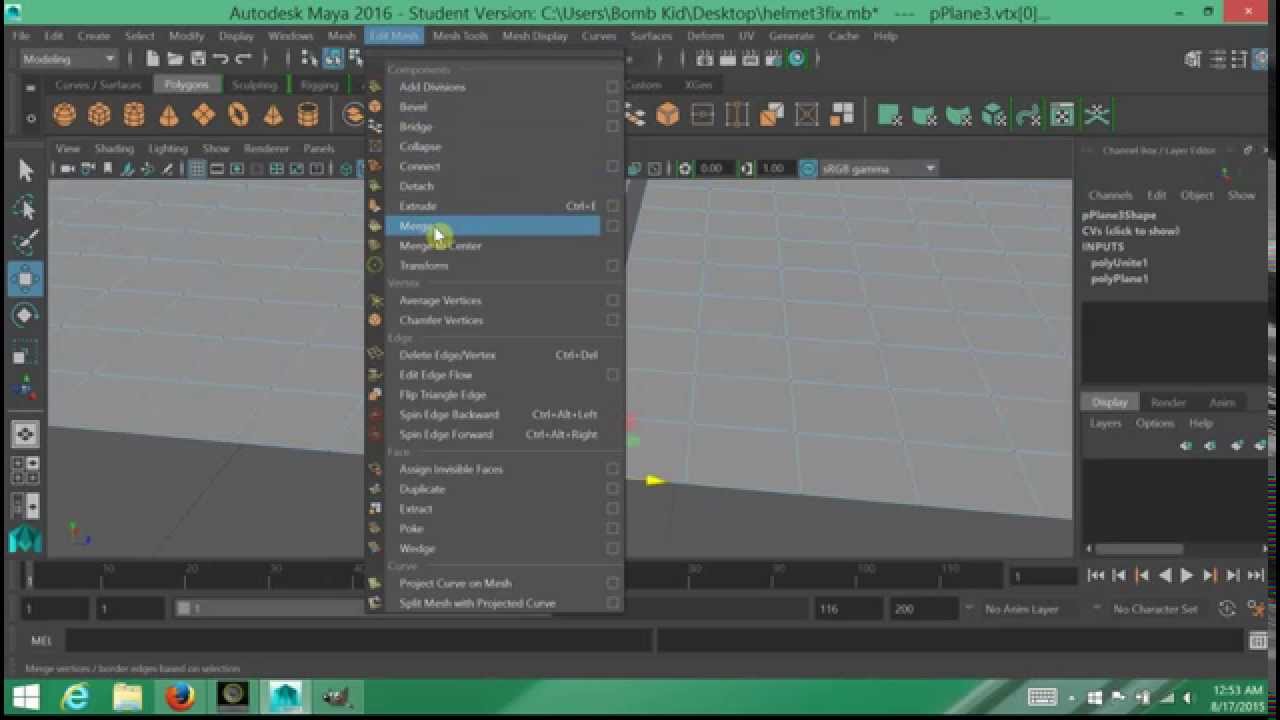This screenshot has width=1280, height=720.
Task: Click the save scene disk icon
Action: [197, 59]
